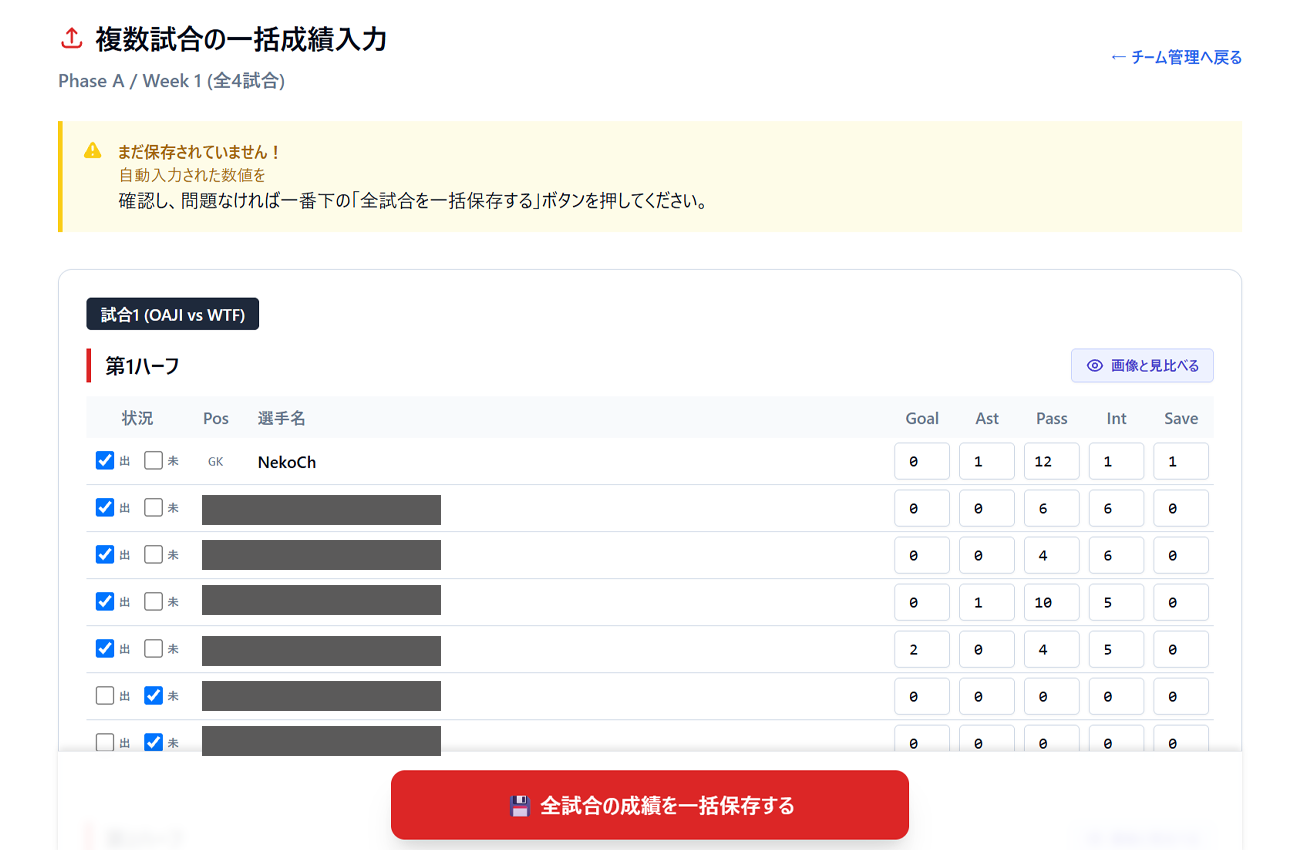Toggle 未 checkbox in the row with 2 goals

click(x=153, y=649)
